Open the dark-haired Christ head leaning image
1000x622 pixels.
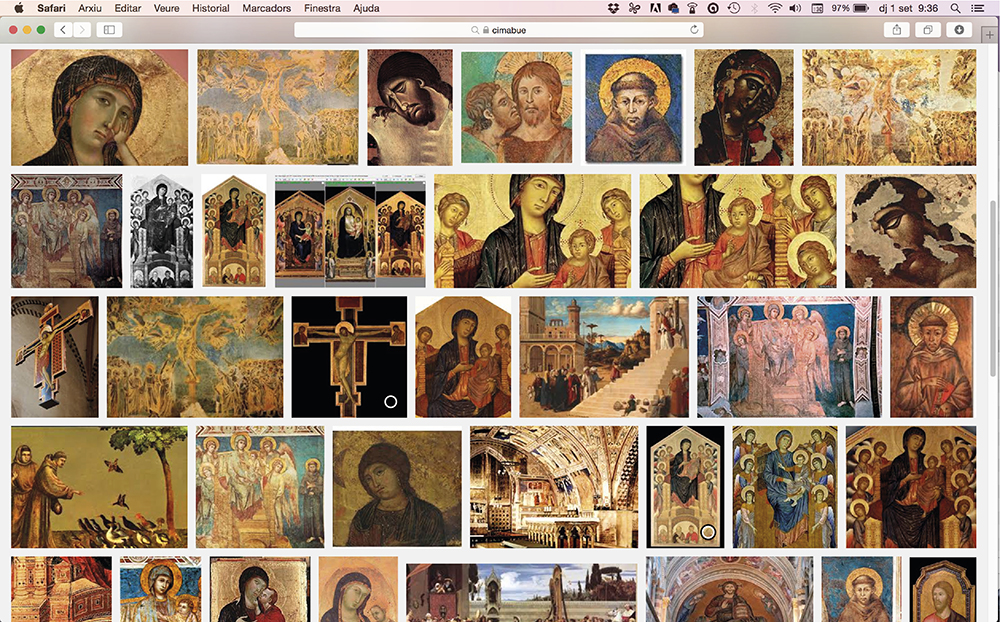409,107
